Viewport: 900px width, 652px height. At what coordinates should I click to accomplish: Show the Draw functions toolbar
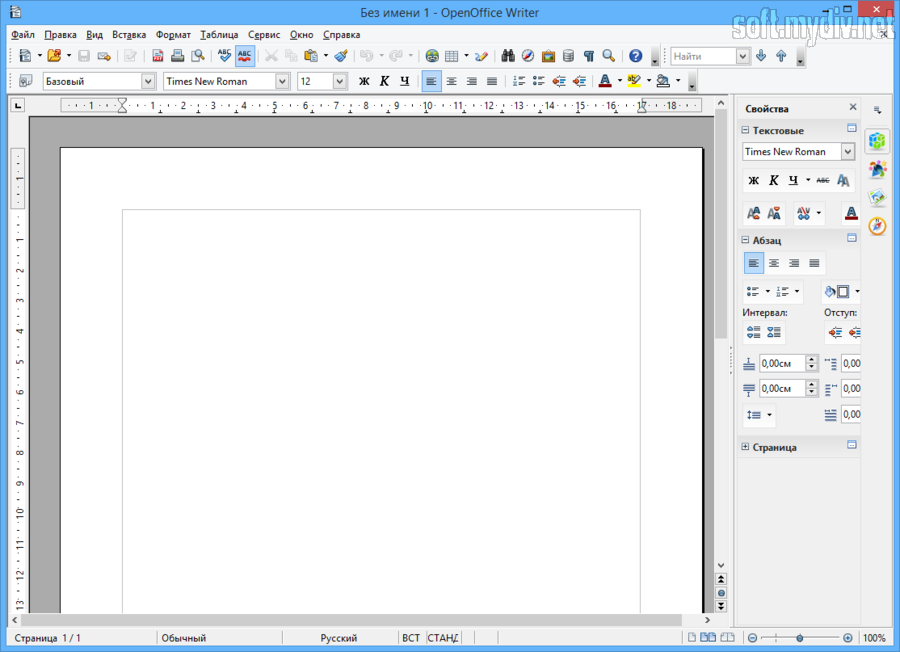click(x=482, y=56)
